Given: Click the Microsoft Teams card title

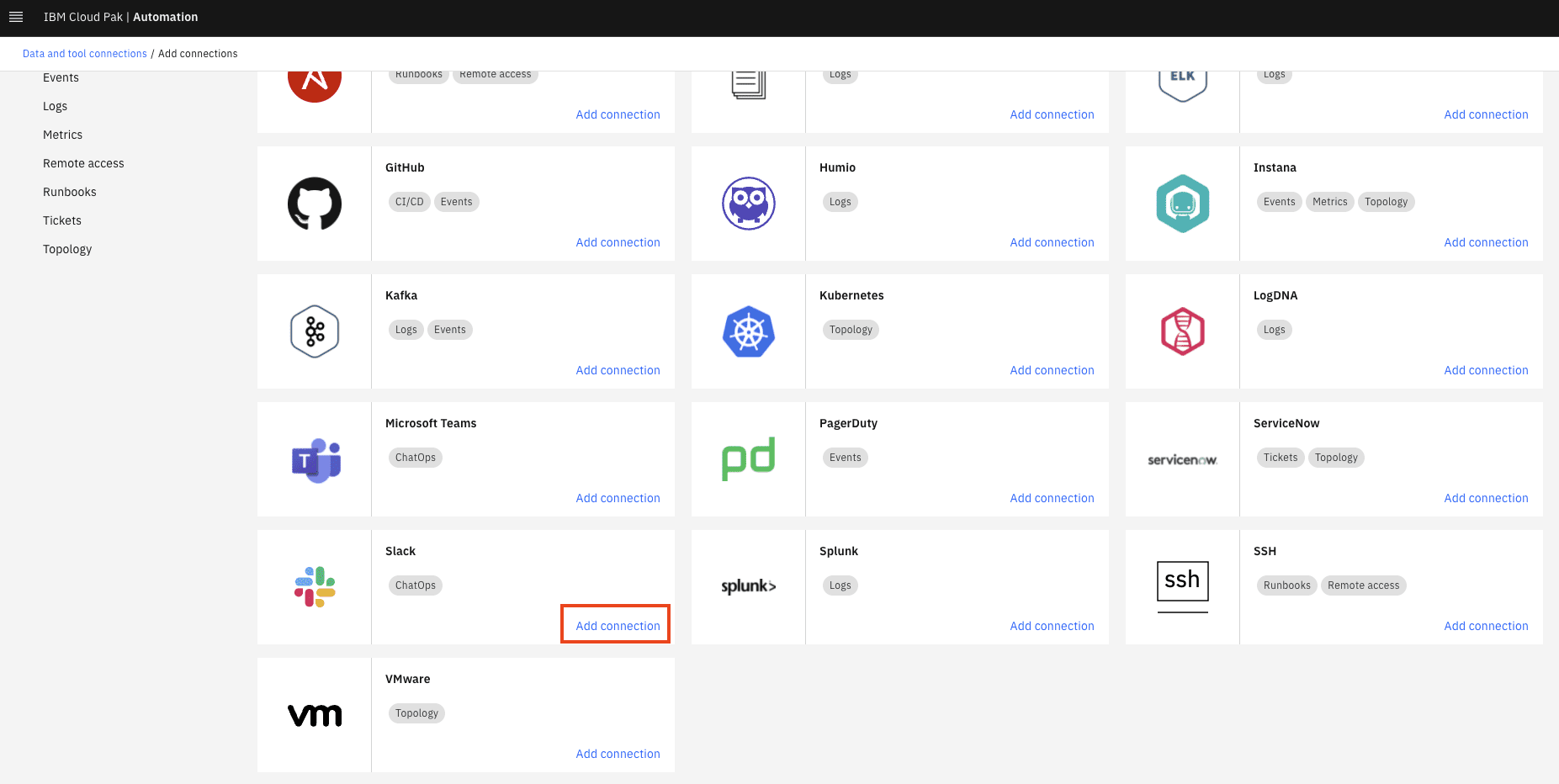Looking at the screenshot, I should tap(431, 423).
